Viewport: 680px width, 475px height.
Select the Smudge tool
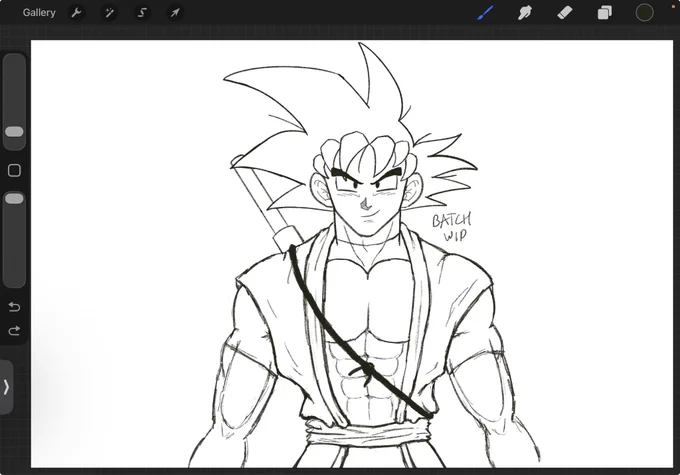tap(525, 13)
